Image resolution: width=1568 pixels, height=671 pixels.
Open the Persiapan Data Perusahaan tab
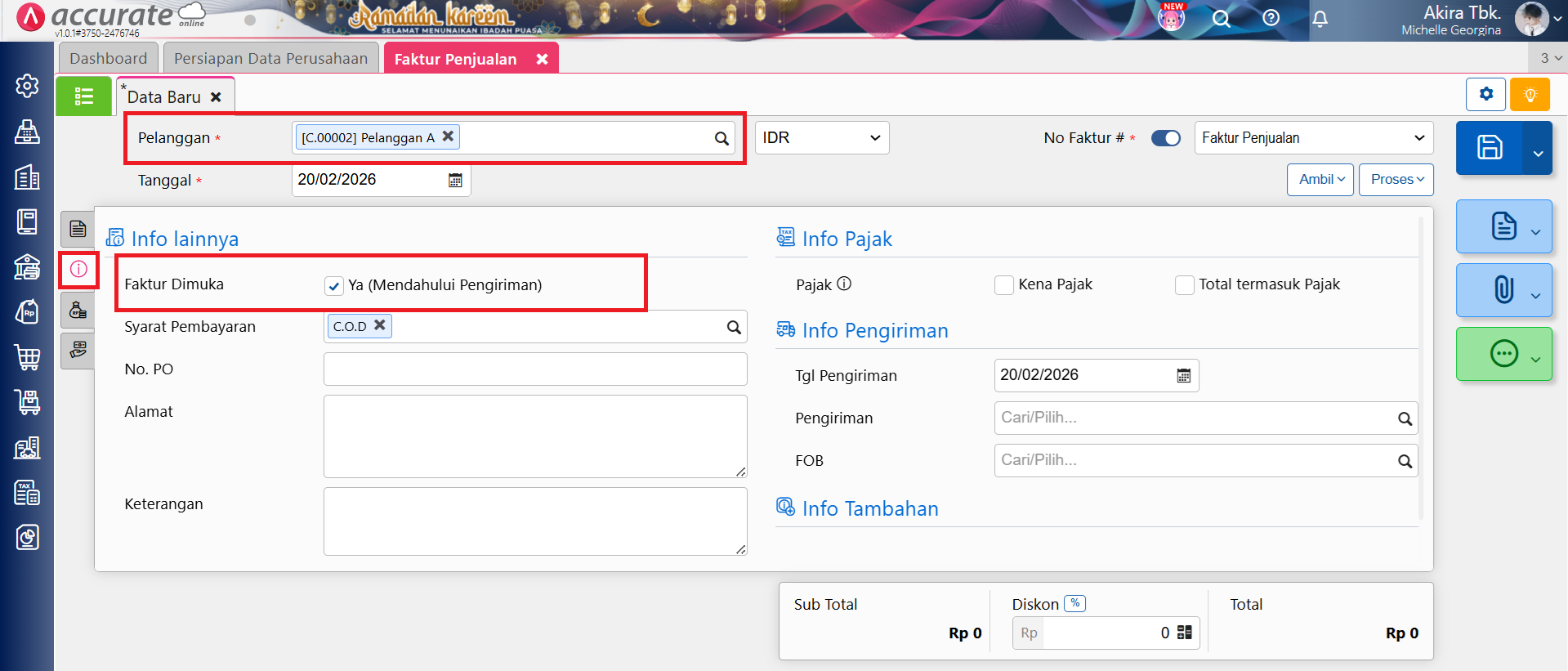point(270,59)
